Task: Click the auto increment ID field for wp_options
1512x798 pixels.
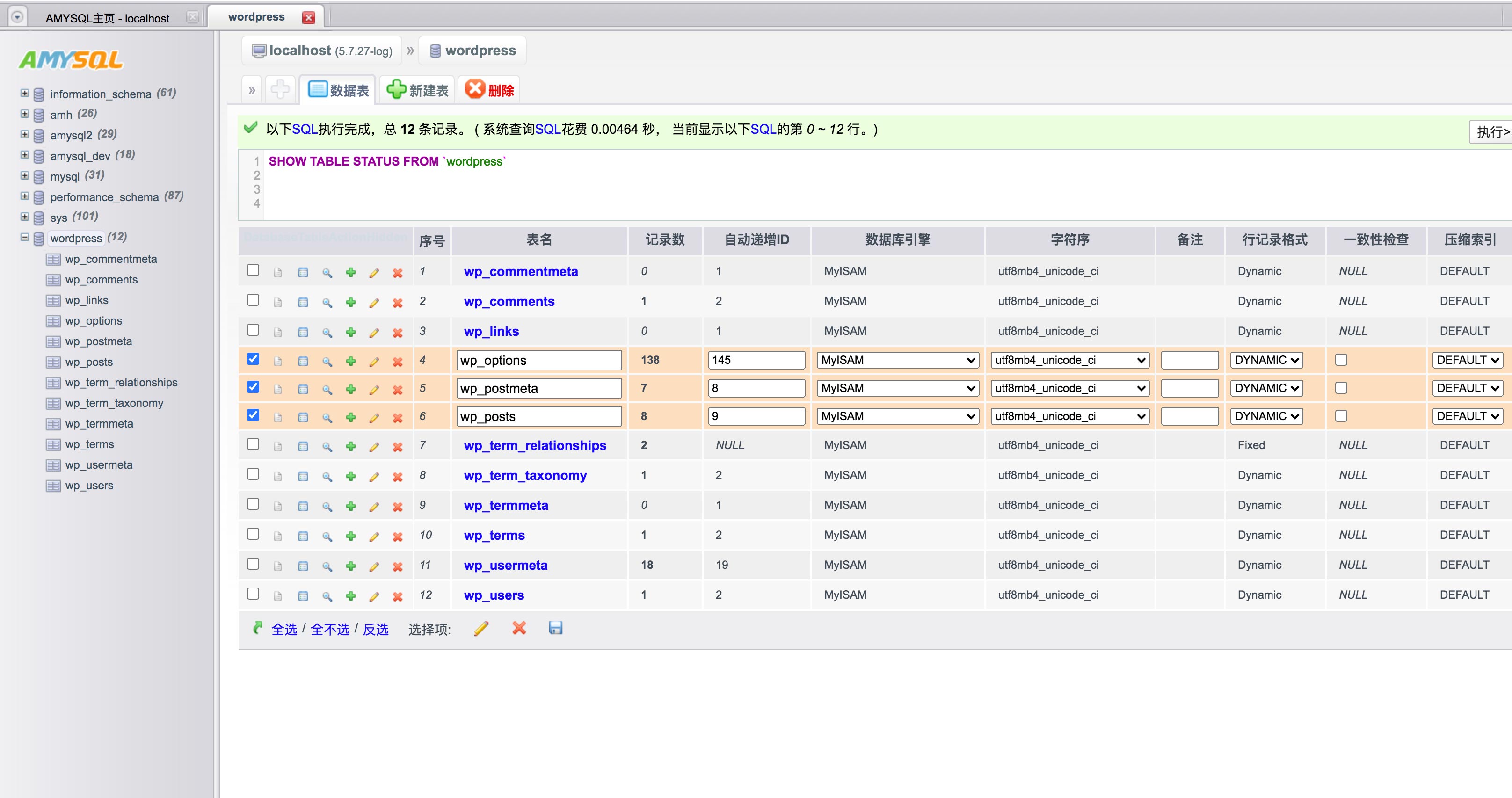Action: pyautogui.click(x=756, y=360)
